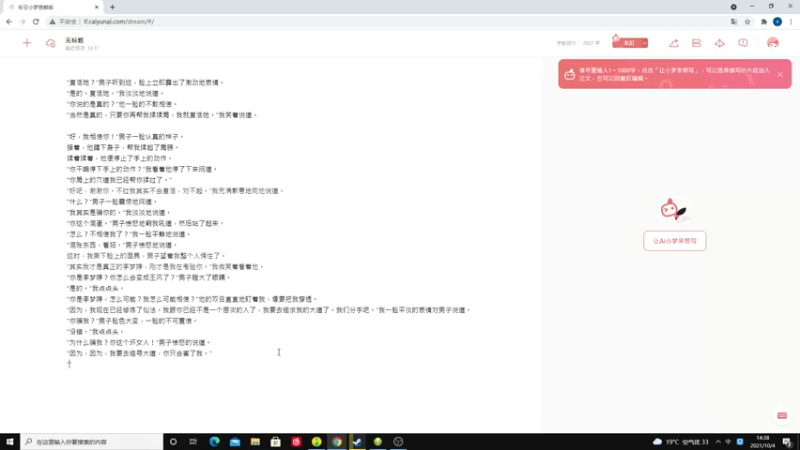Click the small red keyboard icon bottom right
This screenshot has width=800, height=450.
coord(782,416)
